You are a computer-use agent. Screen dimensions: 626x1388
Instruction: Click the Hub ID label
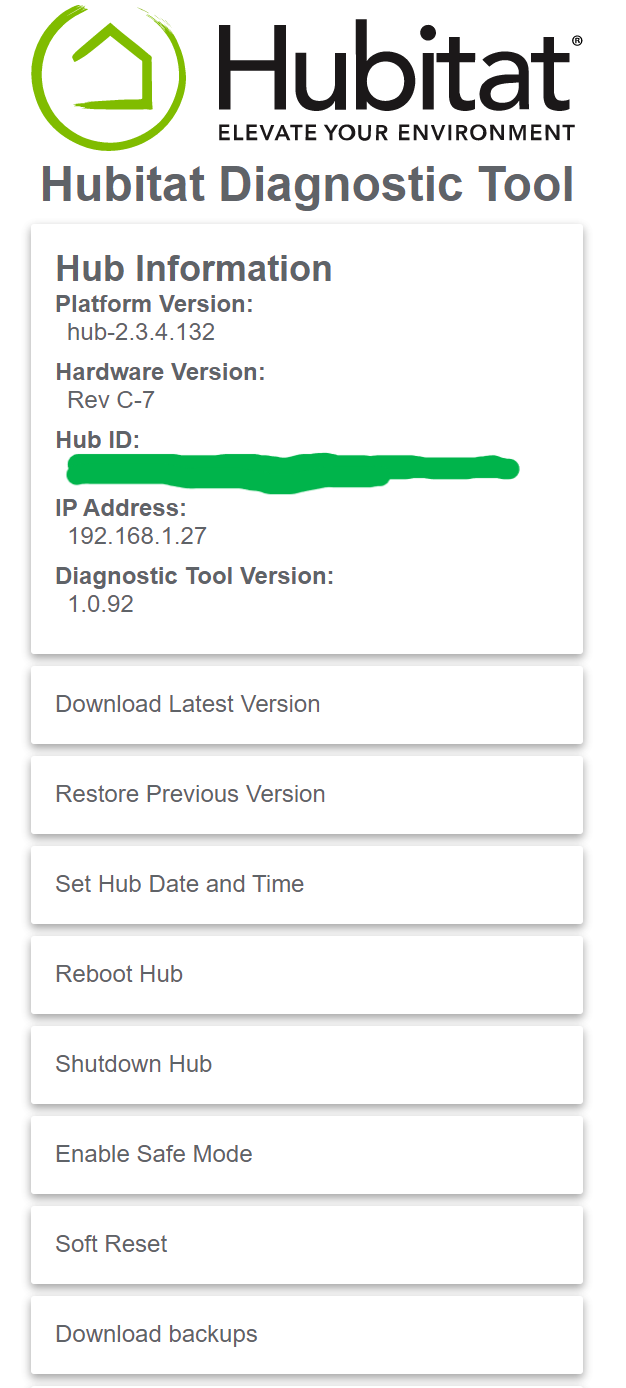pos(98,440)
